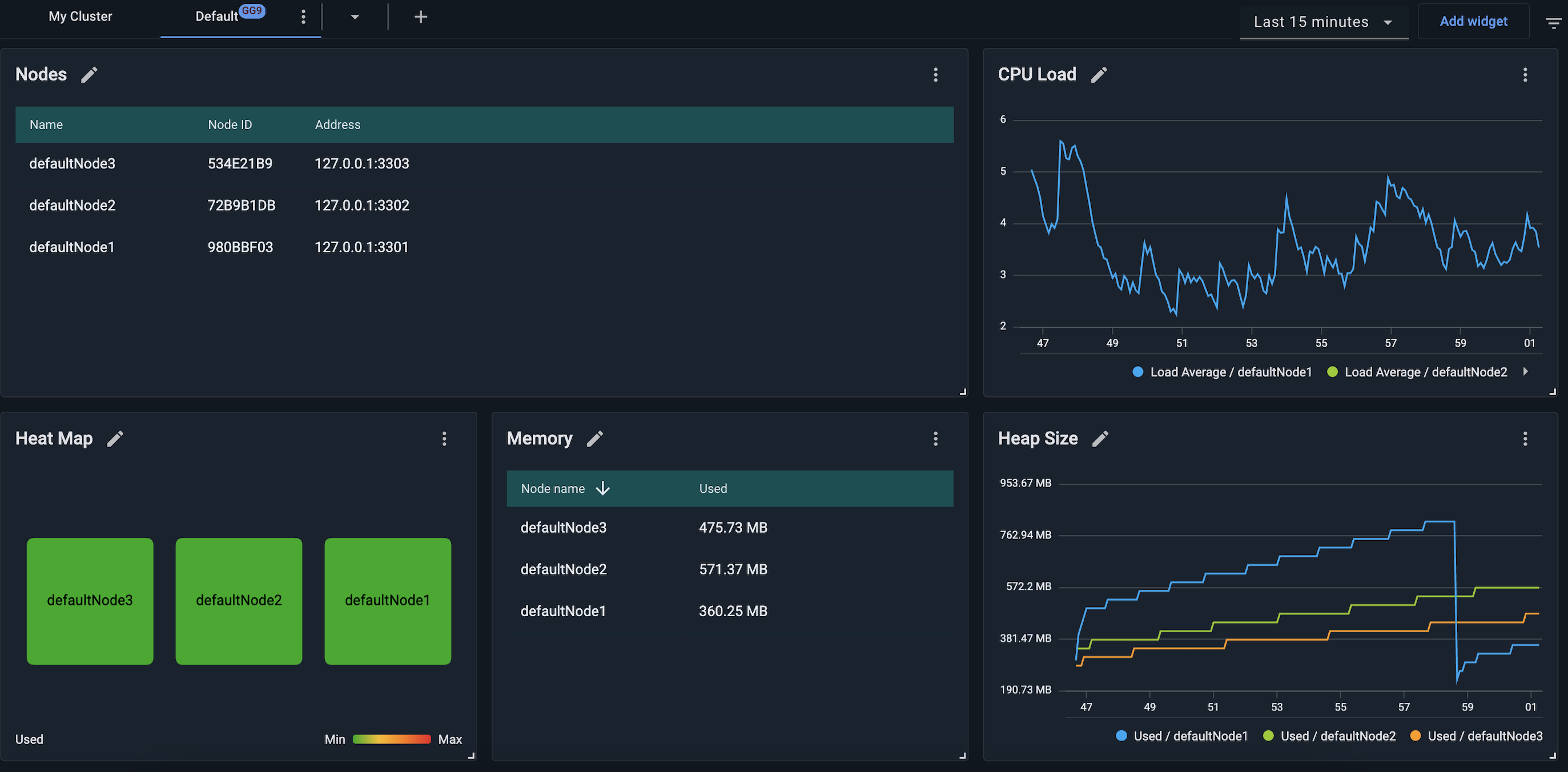Toggle Used / defaultNode3 heap legend
The height and width of the screenshot is (772, 1568).
pos(1476,736)
